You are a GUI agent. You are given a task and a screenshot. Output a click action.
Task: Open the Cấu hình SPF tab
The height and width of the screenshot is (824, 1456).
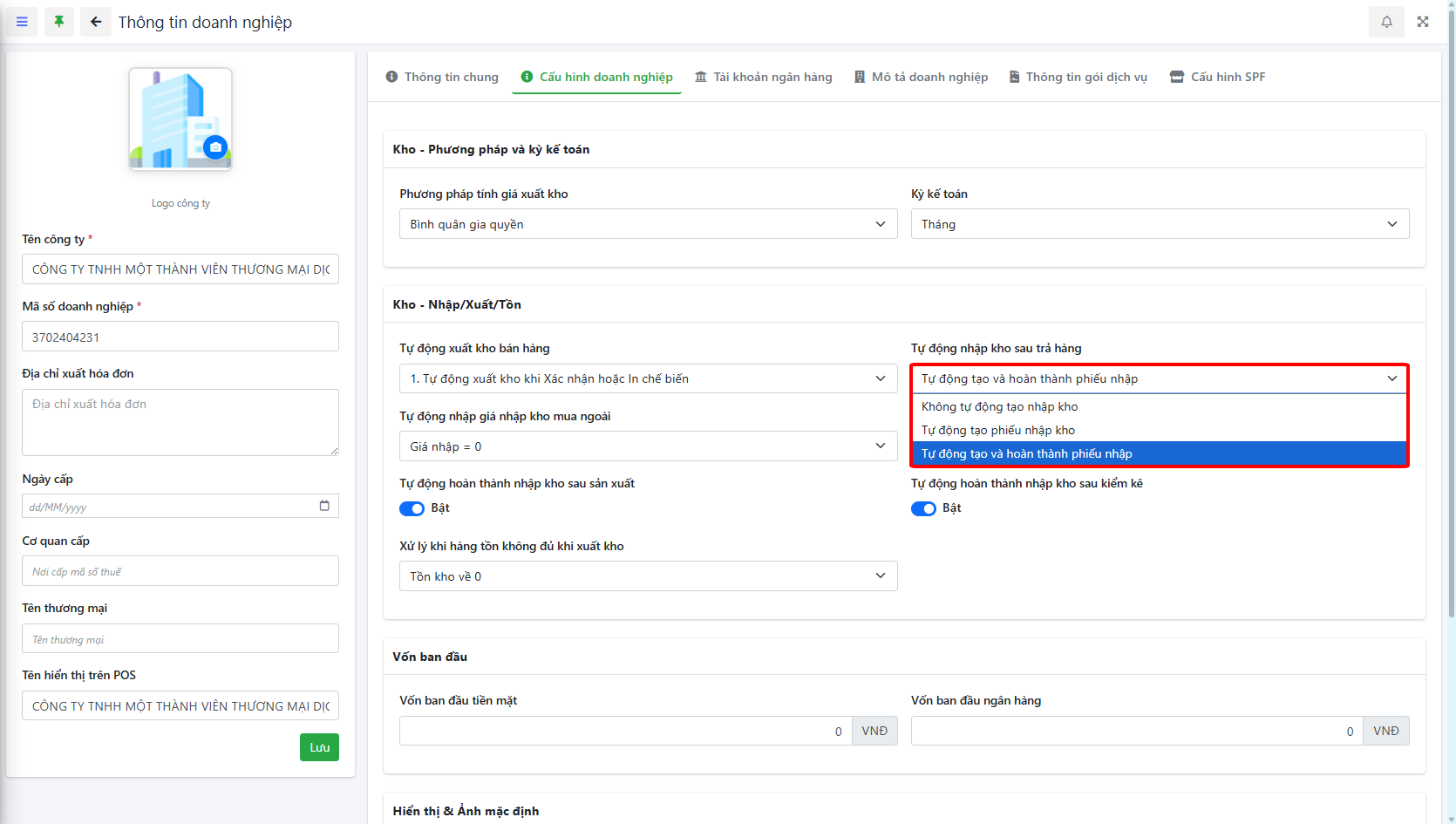point(1217,77)
